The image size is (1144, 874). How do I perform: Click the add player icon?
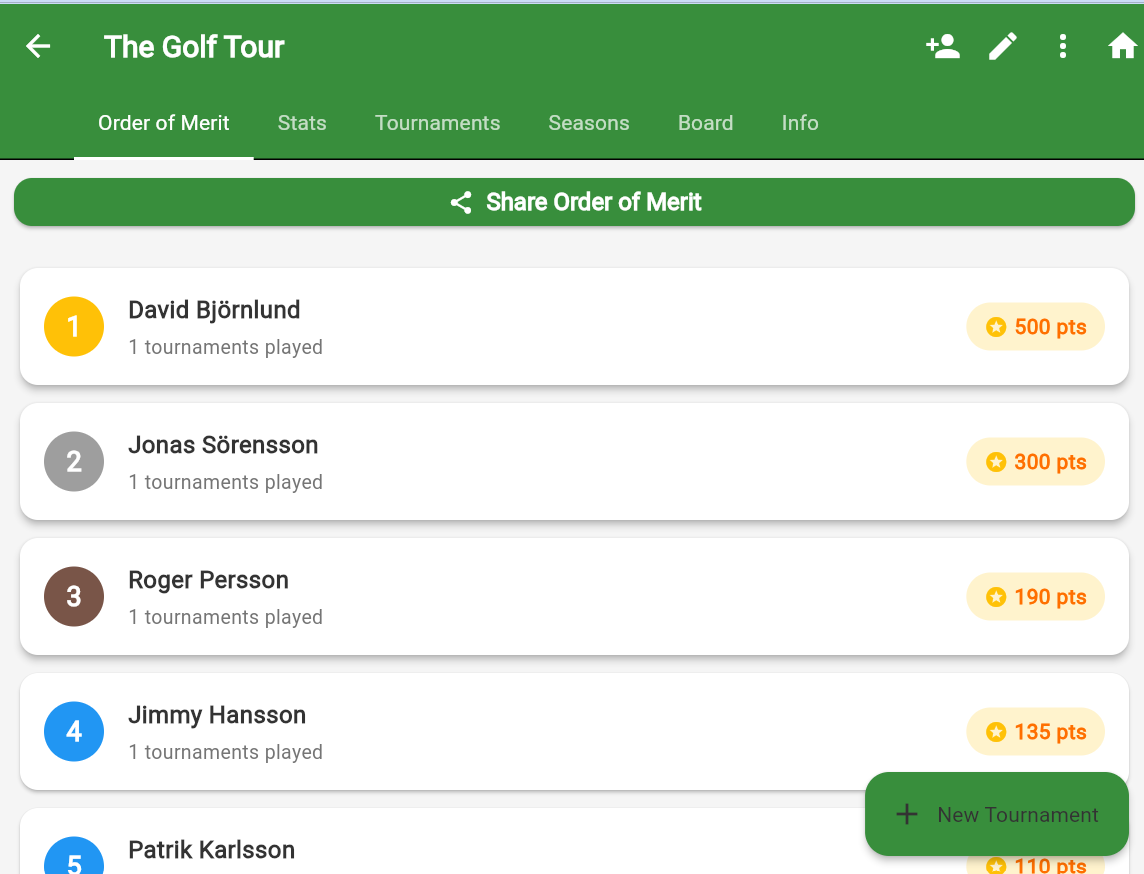click(x=941, y=46)
